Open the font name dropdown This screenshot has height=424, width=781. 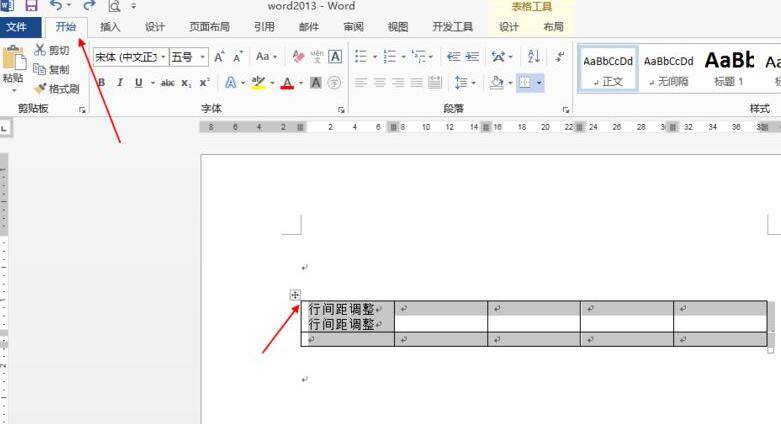163,57
